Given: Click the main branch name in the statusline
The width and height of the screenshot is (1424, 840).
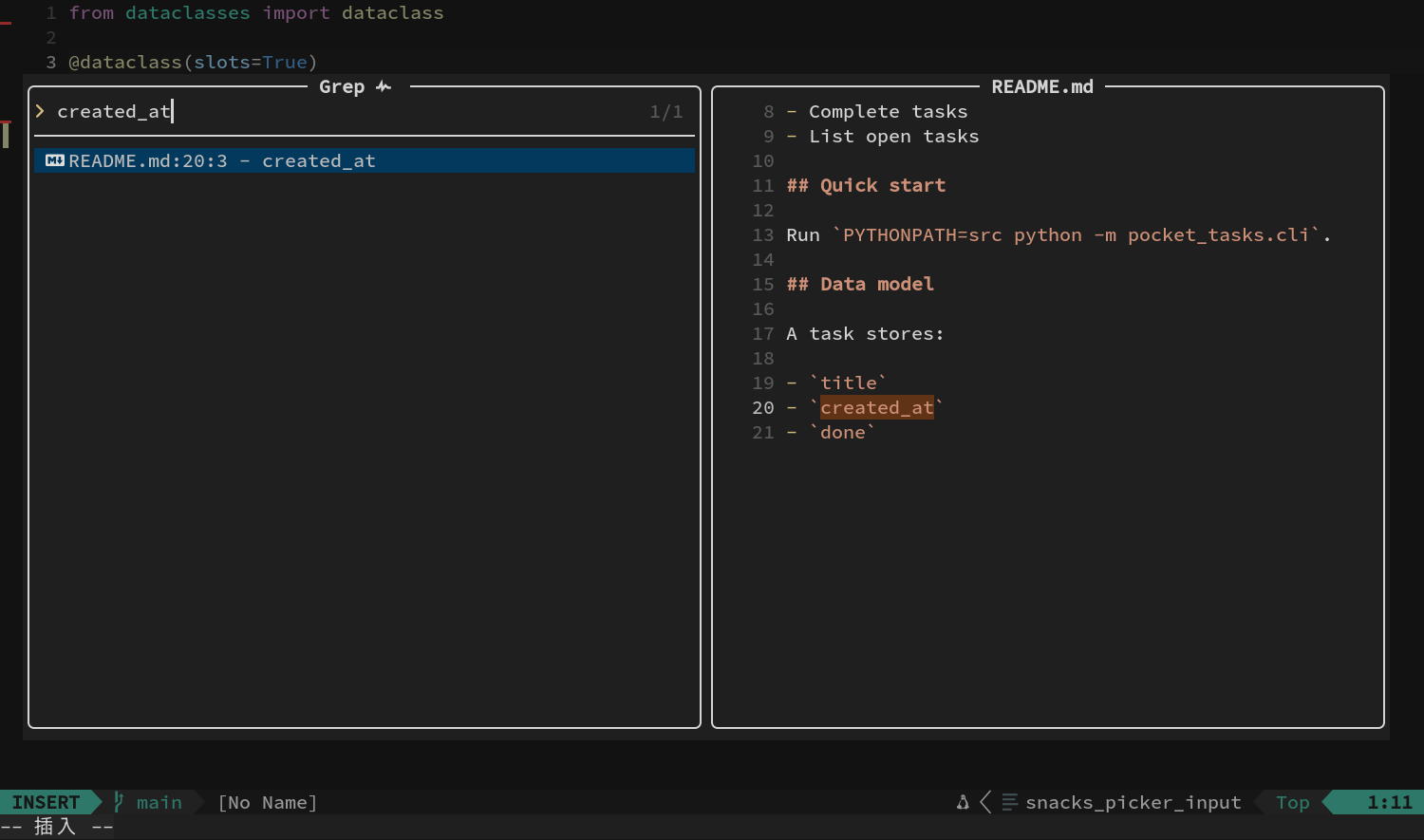Looking at the screenshot, I should click(x=159, y=802).
